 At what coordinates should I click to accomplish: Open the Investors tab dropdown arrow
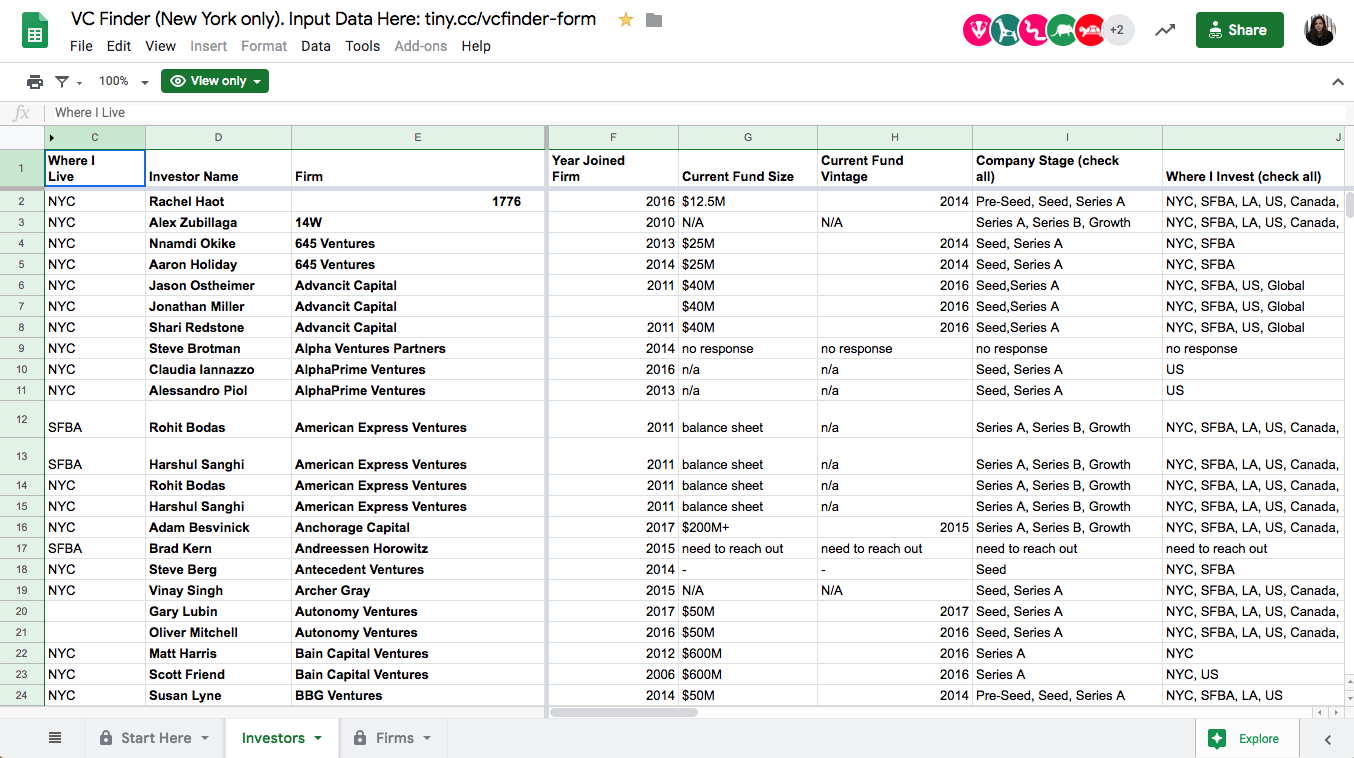click(x=318, y=738)
